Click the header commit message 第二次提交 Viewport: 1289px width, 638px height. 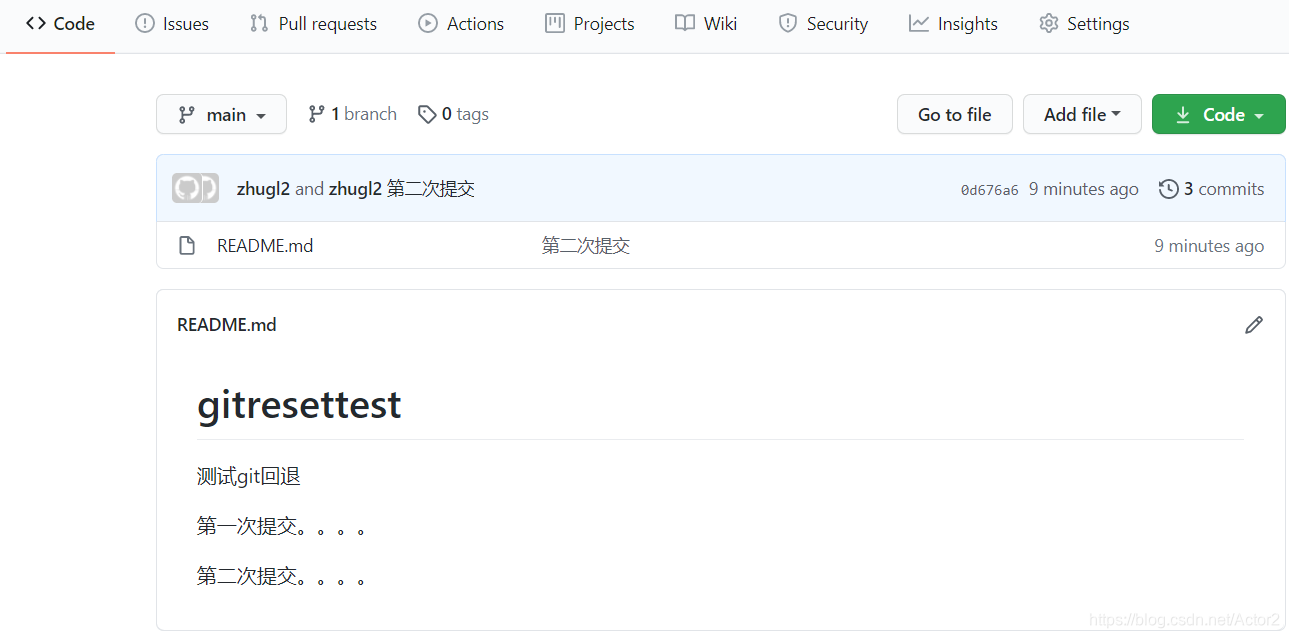tap(431, 189)
